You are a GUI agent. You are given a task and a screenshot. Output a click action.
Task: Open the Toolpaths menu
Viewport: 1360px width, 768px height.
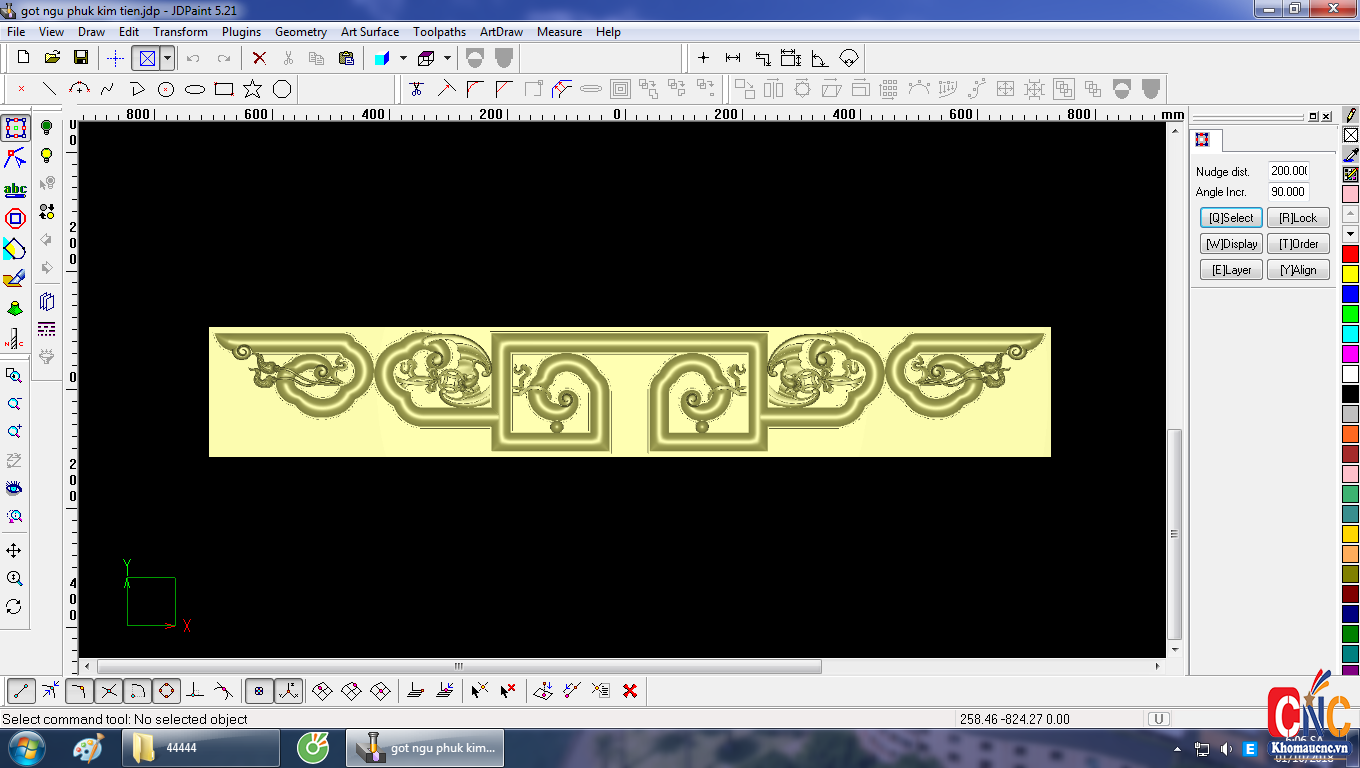(x=439, y=32)
